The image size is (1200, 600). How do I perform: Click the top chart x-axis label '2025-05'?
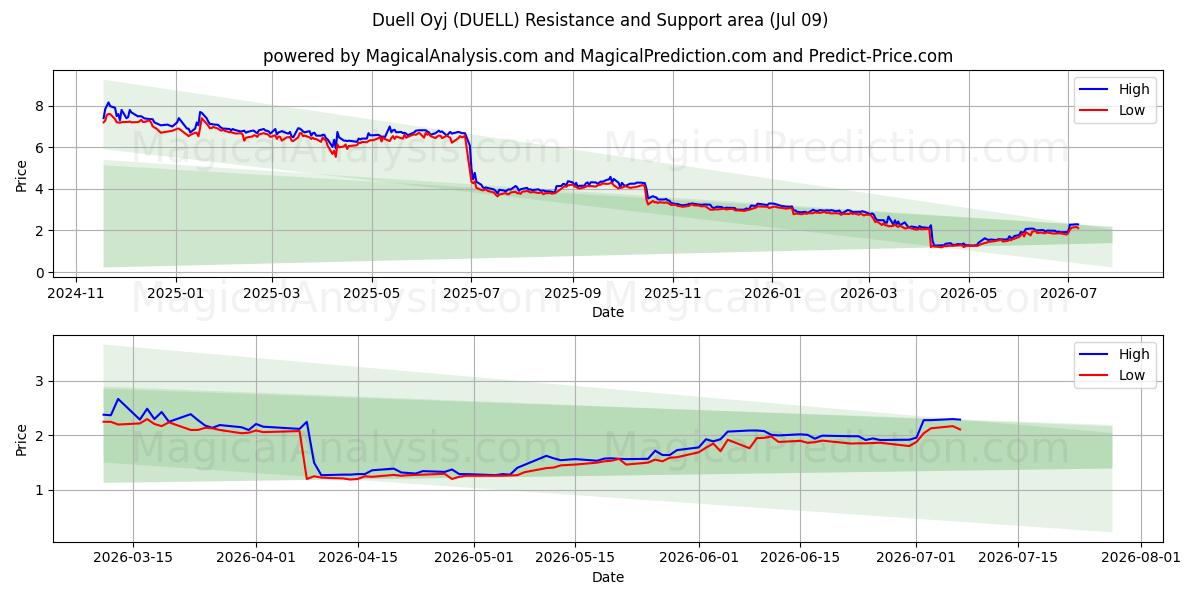pyautogui.click(x=372, y=295)
